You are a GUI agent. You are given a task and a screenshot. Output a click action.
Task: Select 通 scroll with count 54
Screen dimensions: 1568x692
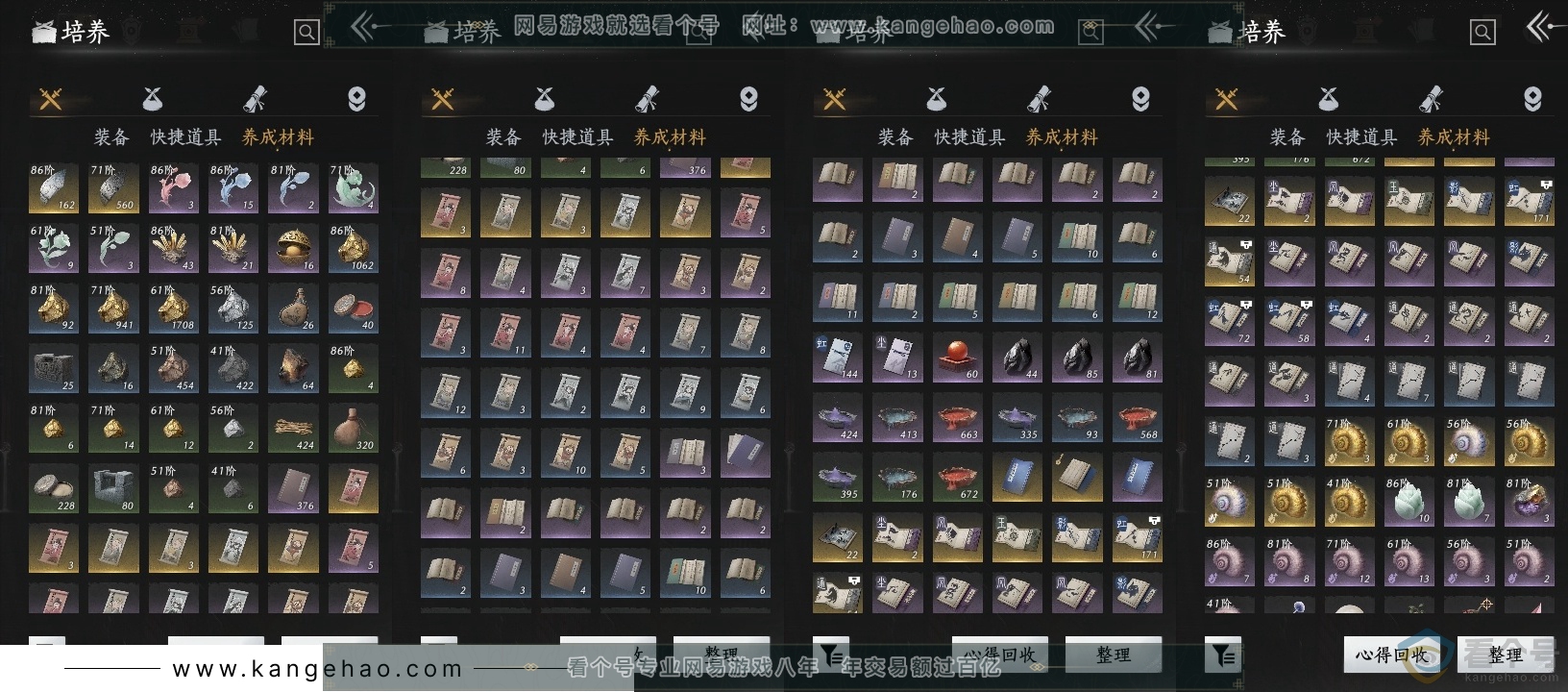pyautogui.click(x=1230, y=262)
